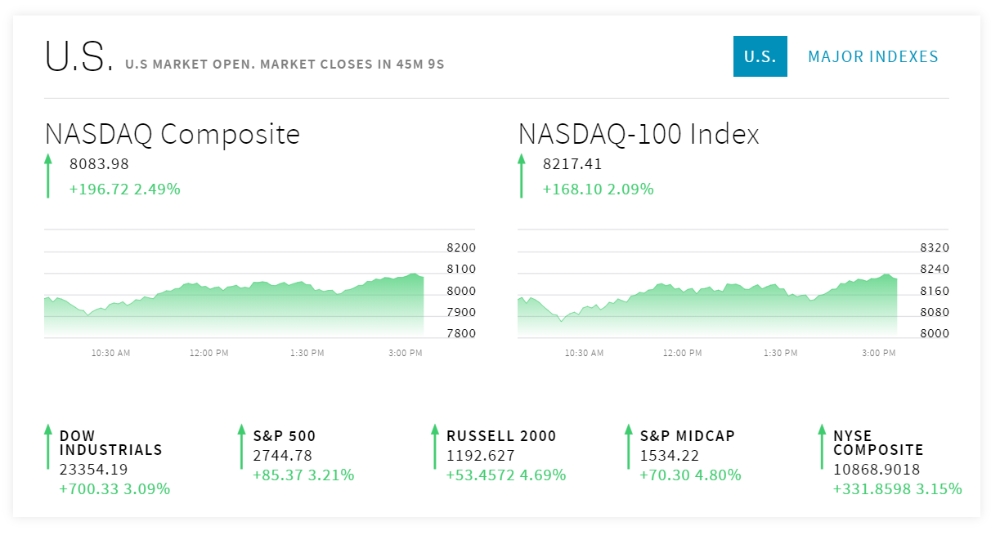Click the 3:00 PM label under Composite chart
Screen dimensions: 1000x535
pyautogui.click(x=406, y=353)
